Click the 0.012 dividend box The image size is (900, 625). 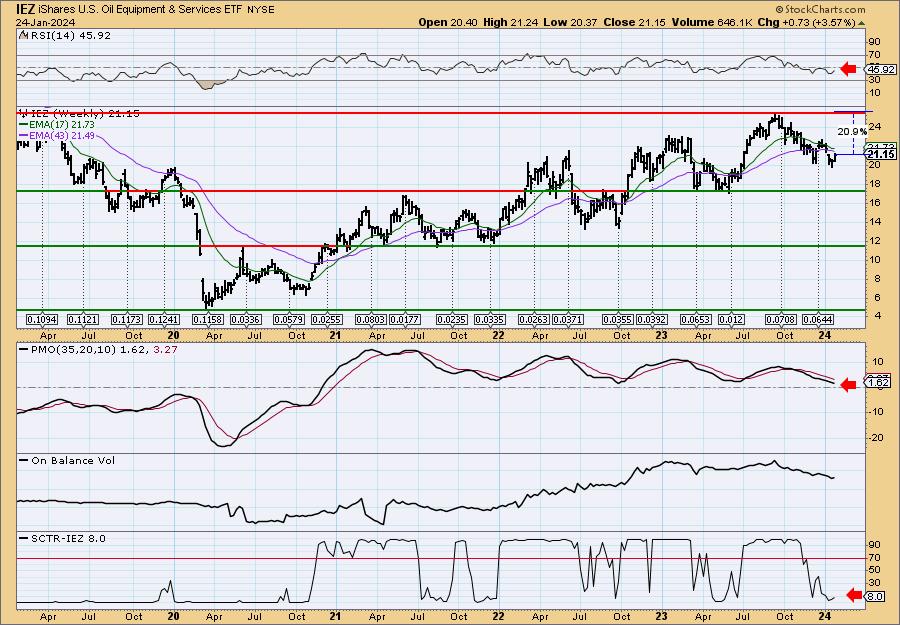[x=731, y=319]
